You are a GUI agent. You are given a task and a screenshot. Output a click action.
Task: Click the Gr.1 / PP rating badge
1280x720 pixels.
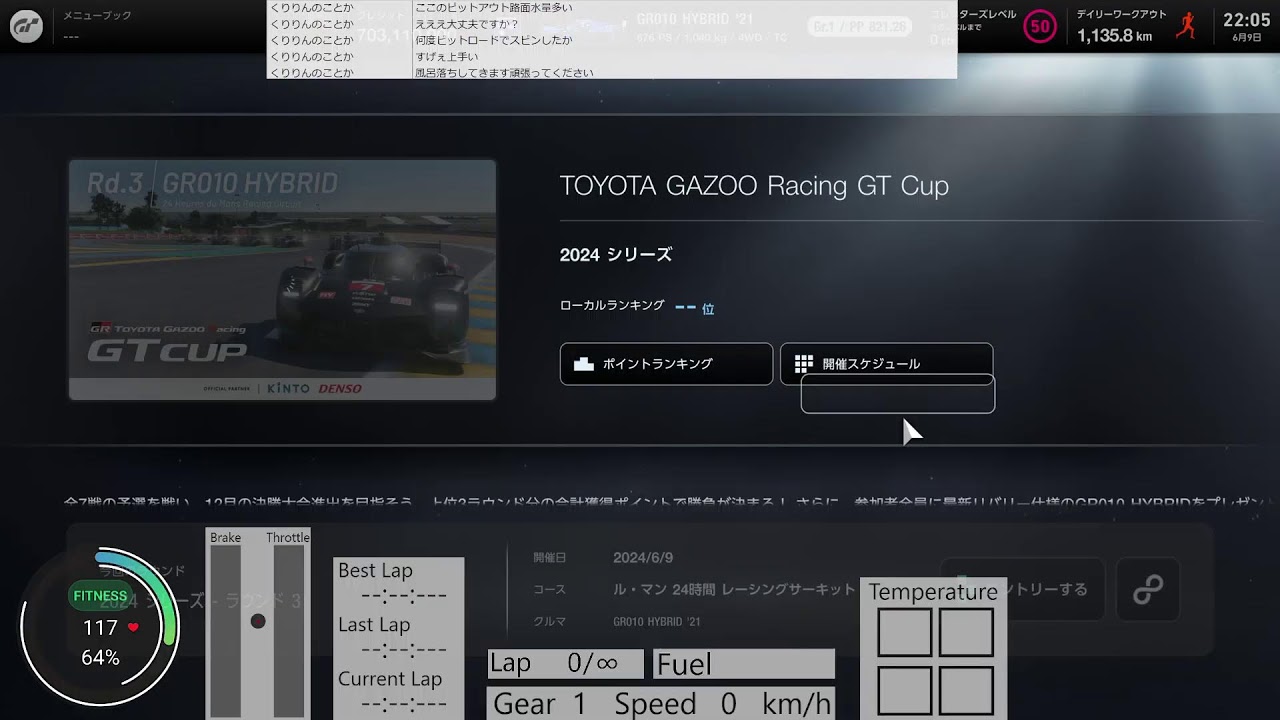pos(860,27)
